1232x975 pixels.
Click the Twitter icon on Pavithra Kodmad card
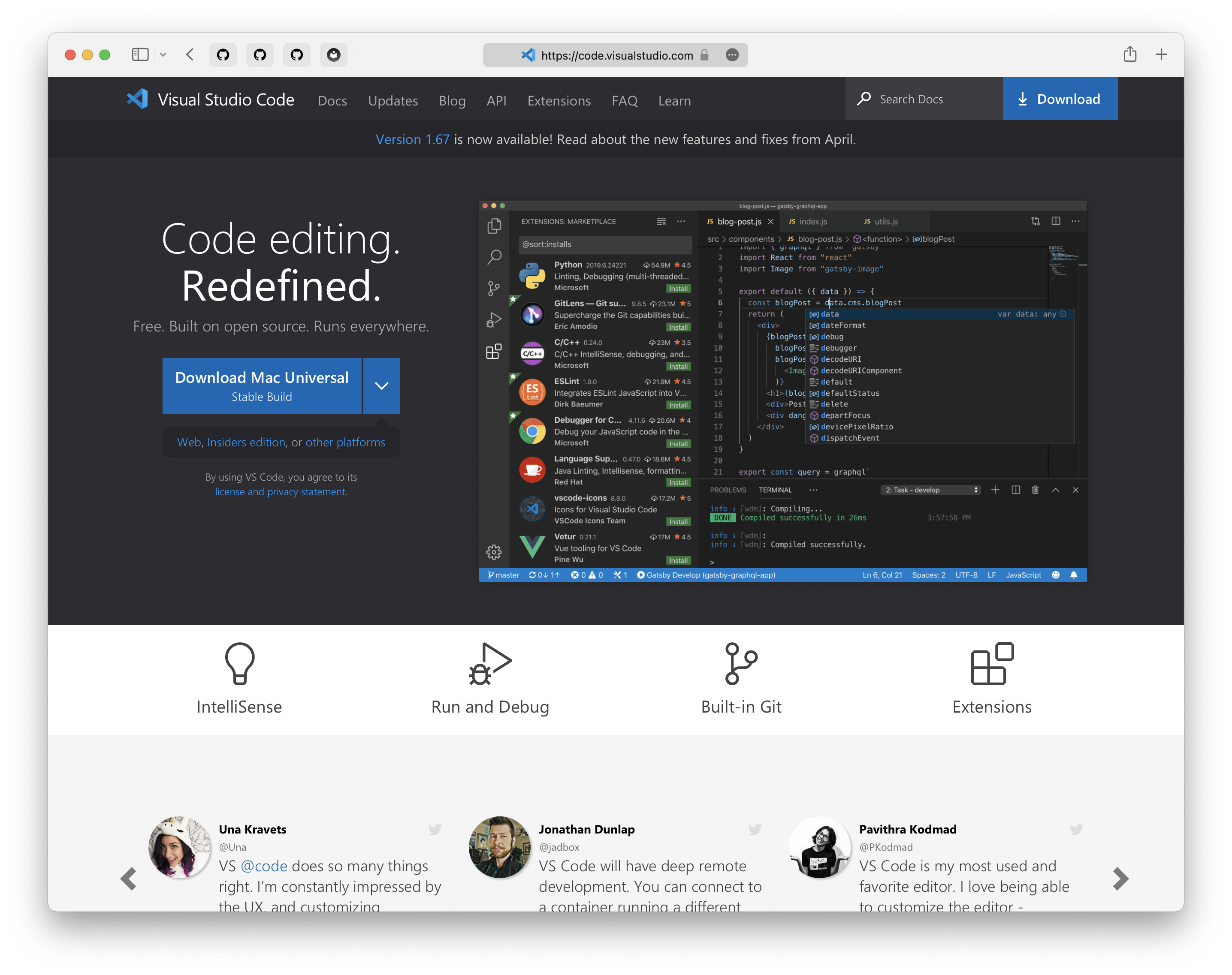1076,829
